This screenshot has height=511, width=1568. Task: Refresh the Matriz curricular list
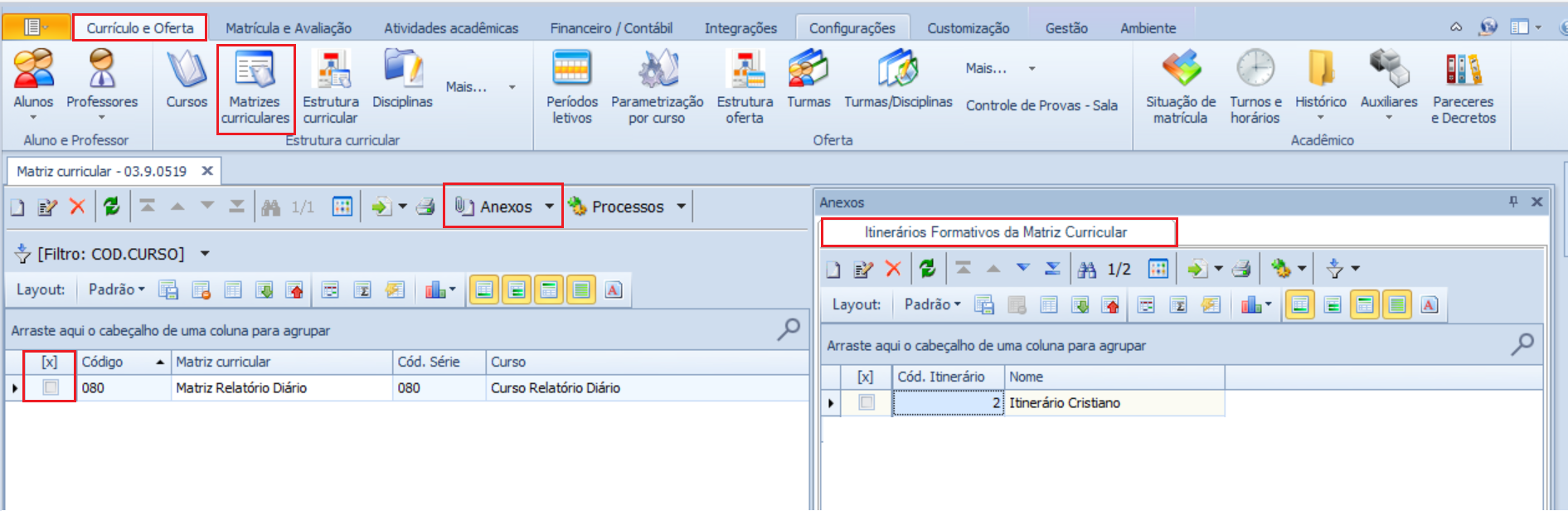pyautogui.click(x=112, y=207)
